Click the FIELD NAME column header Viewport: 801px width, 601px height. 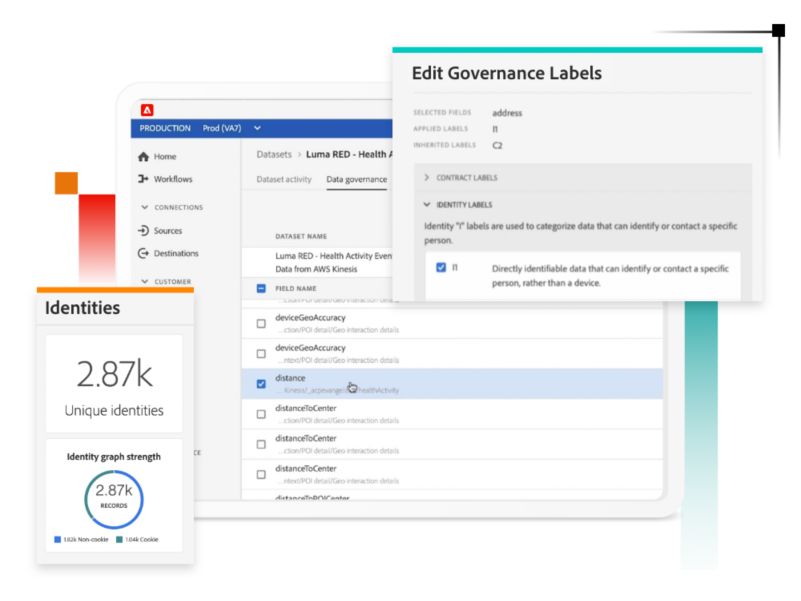coord(296,288)
